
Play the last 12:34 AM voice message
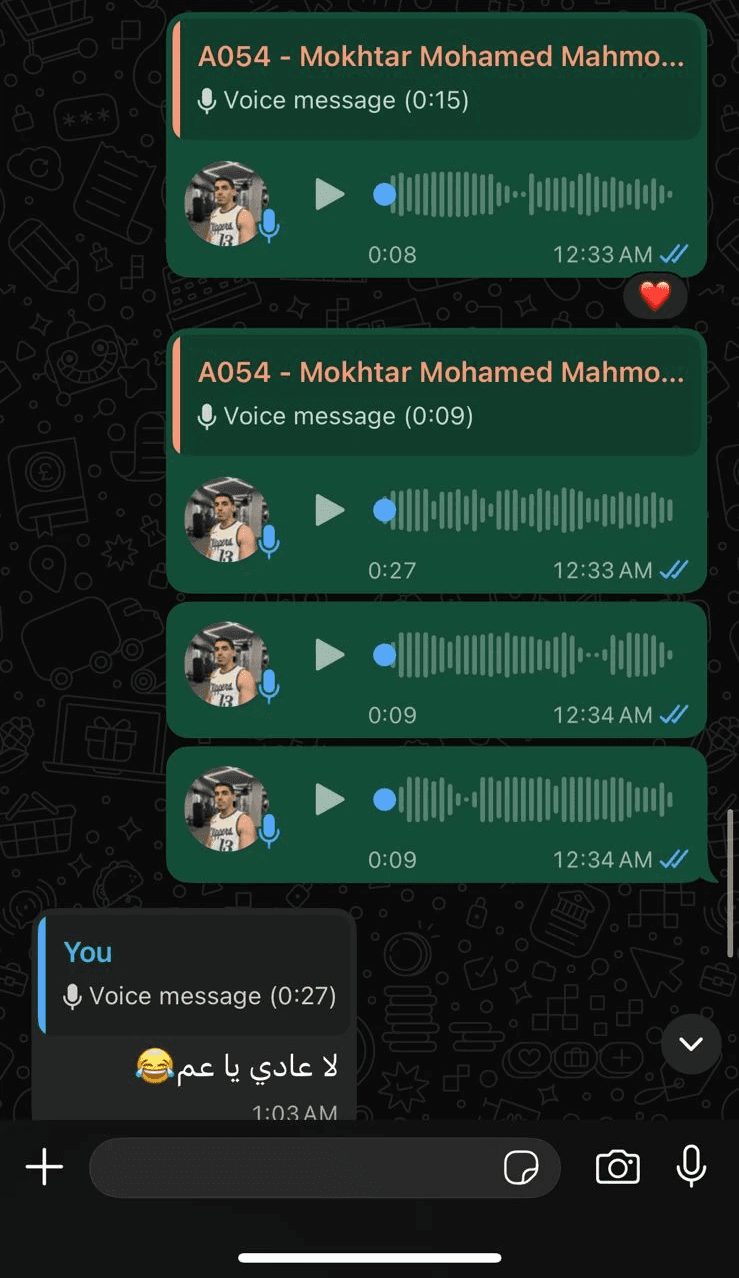(329, 799)
